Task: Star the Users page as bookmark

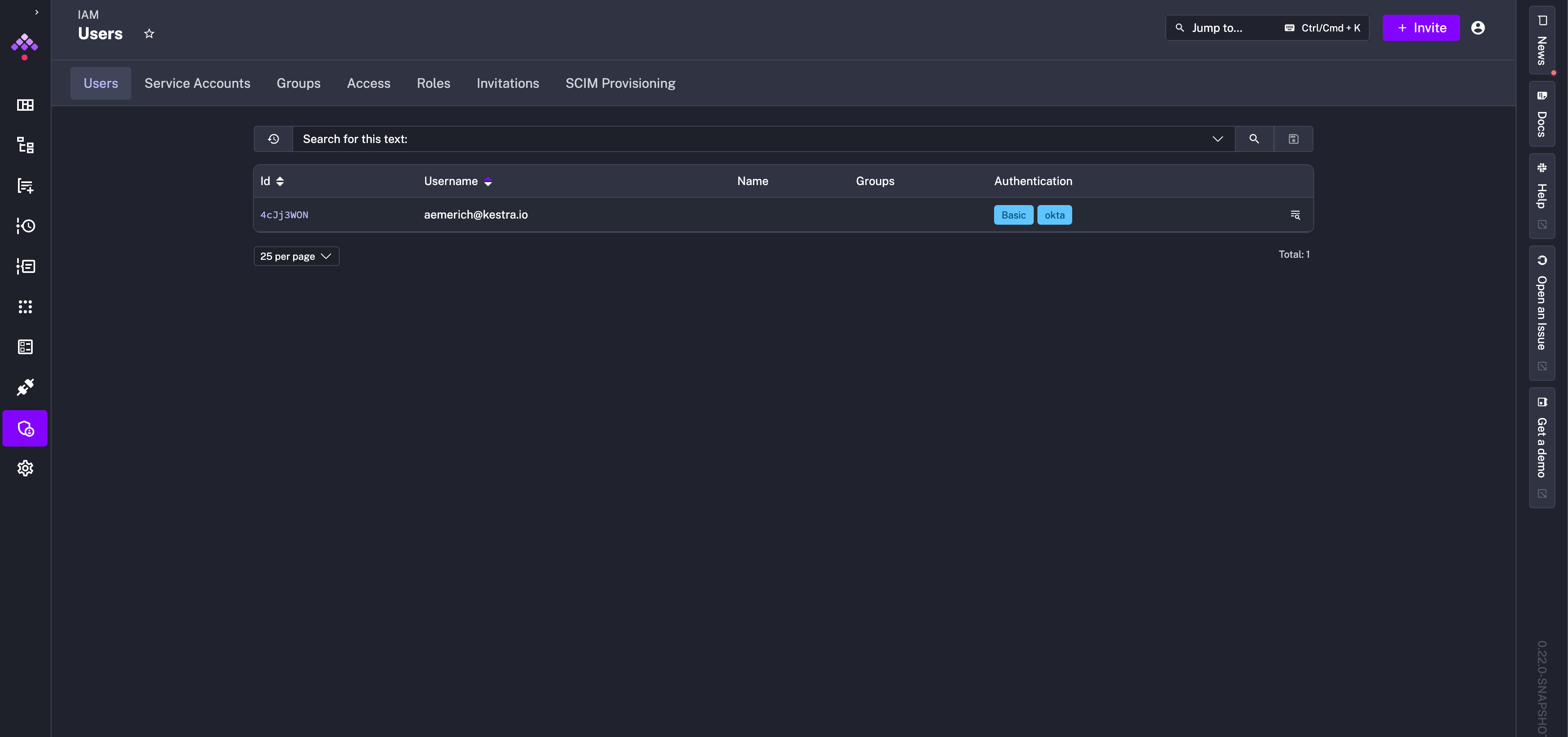Action: click(x=149, y=33)
